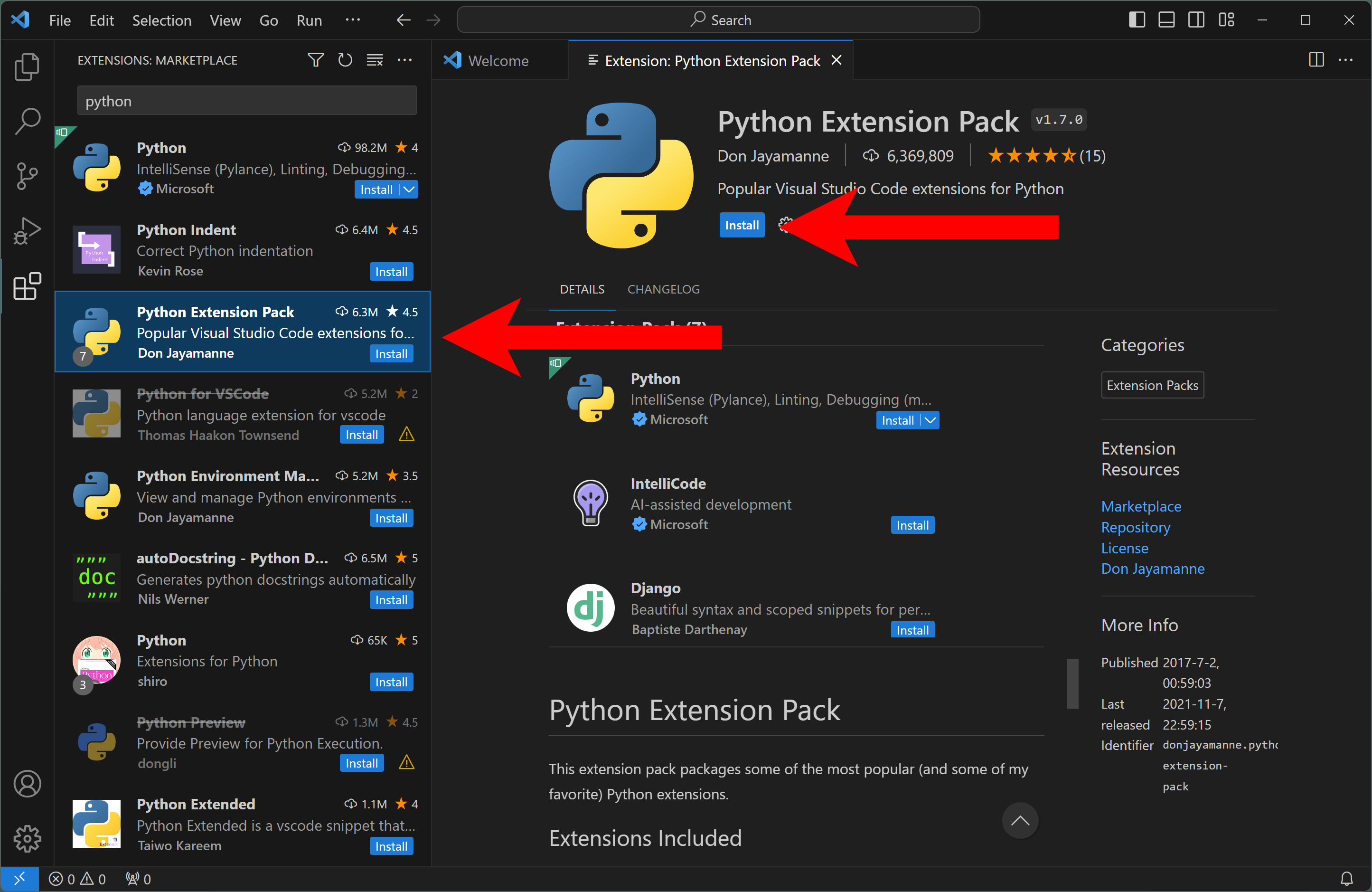Install IntelliCode from the pack list

coord(912,525)
